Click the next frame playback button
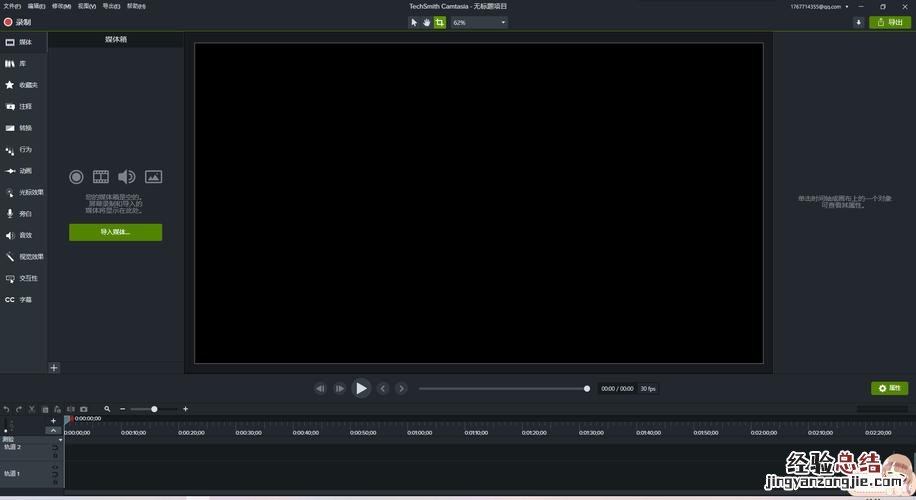Screen dimensions: 916x500 [339, 388]
